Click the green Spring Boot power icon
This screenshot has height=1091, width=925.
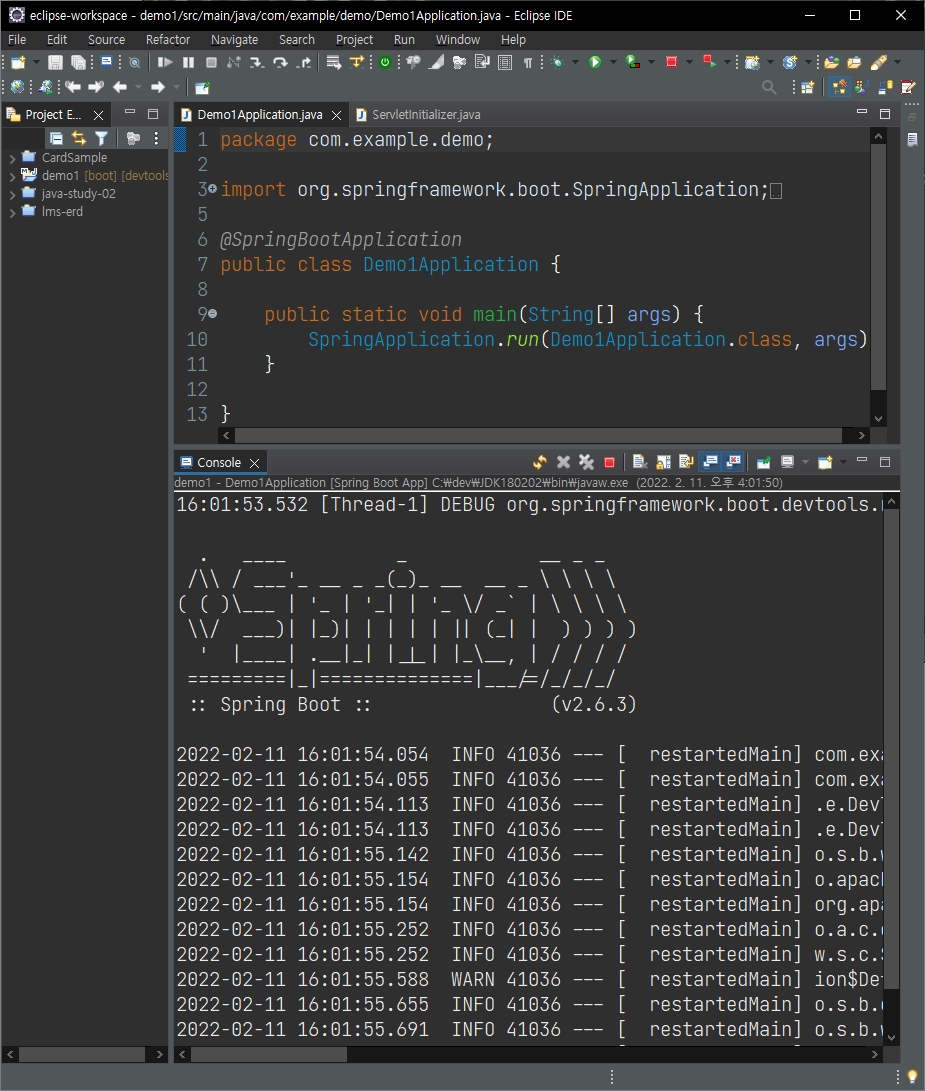[385, 63]
